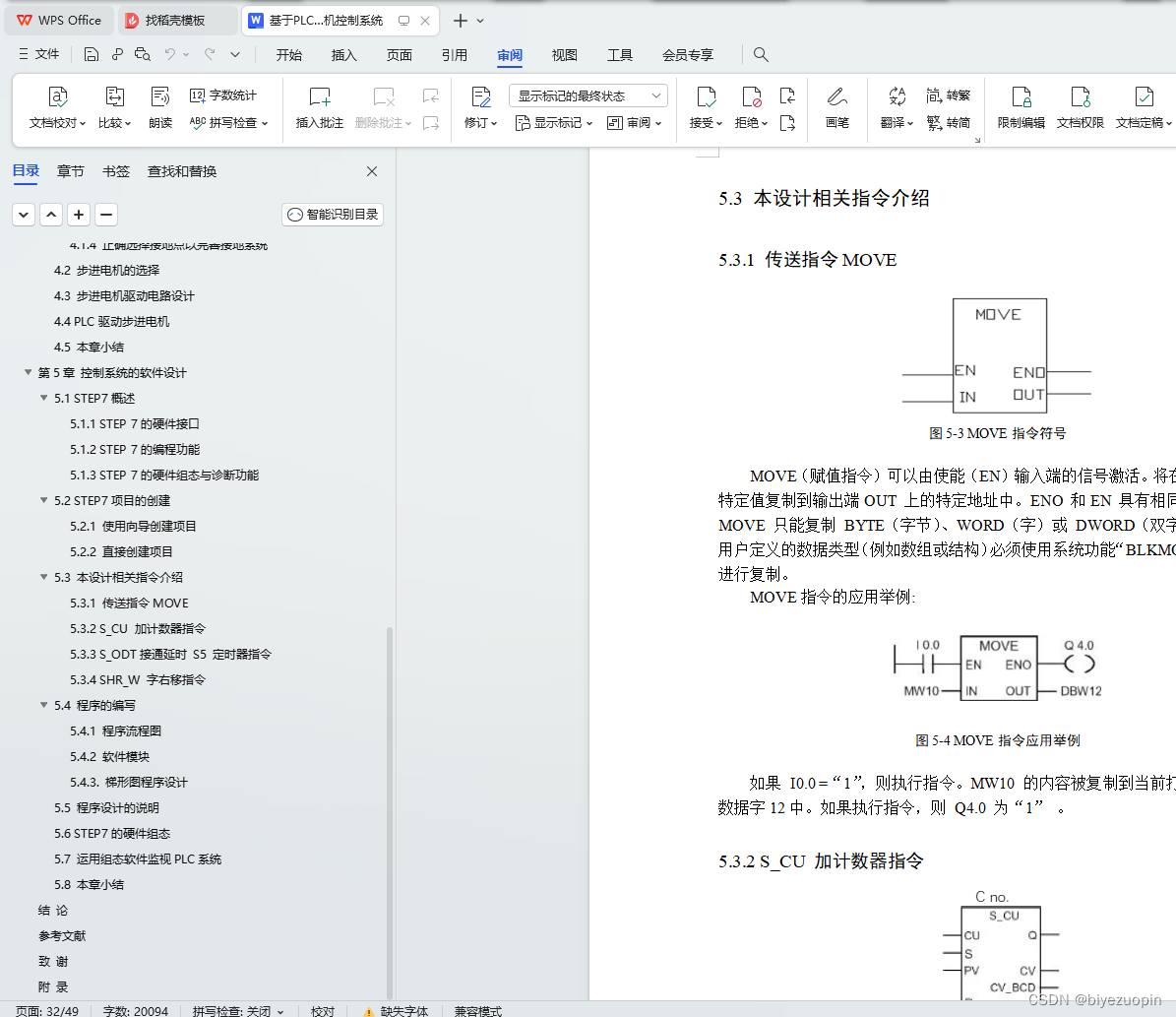Open 限制编辑 restrict editing

coord(1021,107)
